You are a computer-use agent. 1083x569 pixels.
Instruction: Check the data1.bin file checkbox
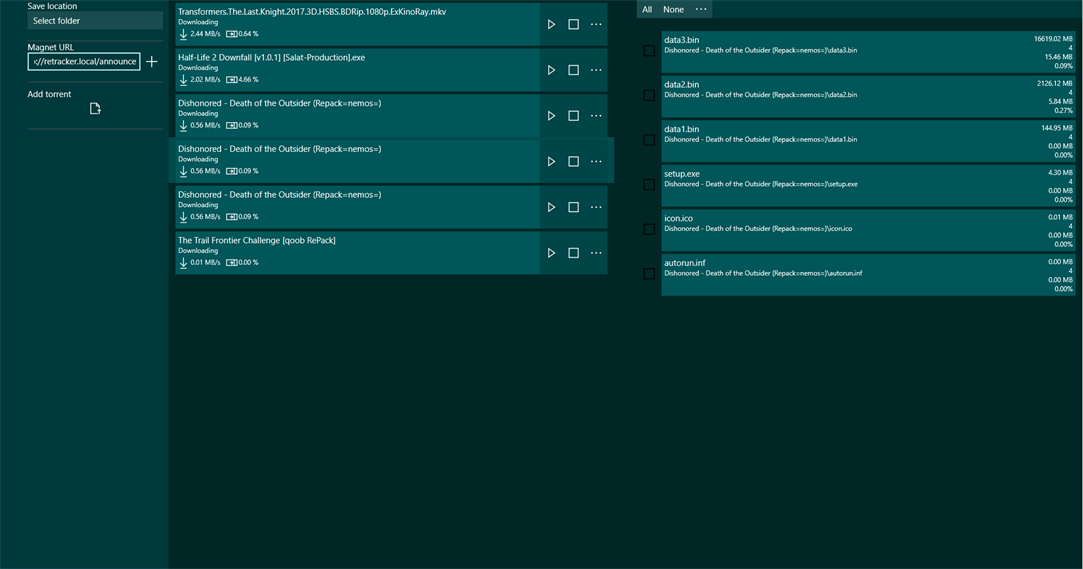point(649,140)
